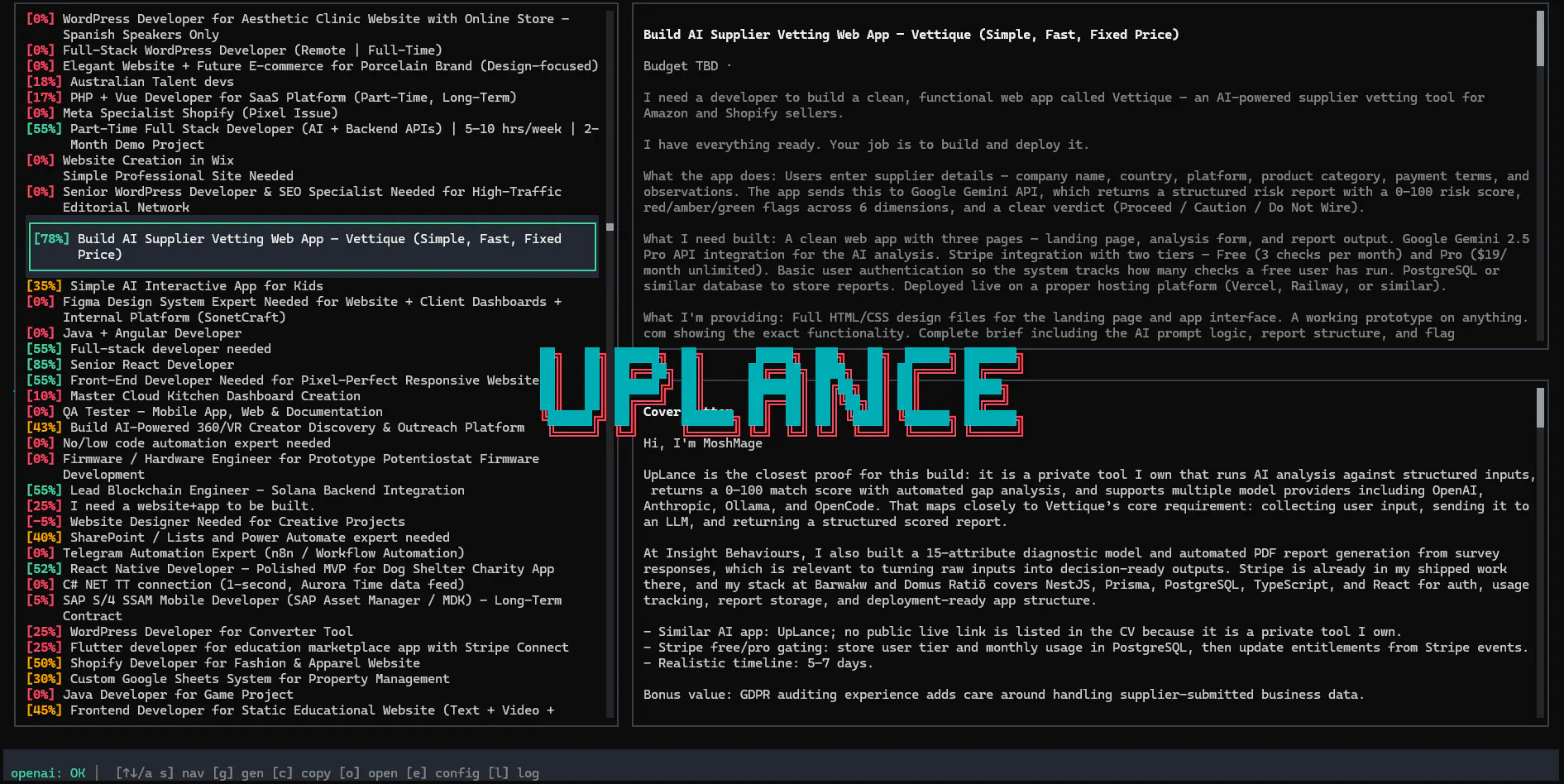Choose the Telegram Automation Expert (n8n) listing
This screenshot has width=1564, height=784.
[313, 553]
